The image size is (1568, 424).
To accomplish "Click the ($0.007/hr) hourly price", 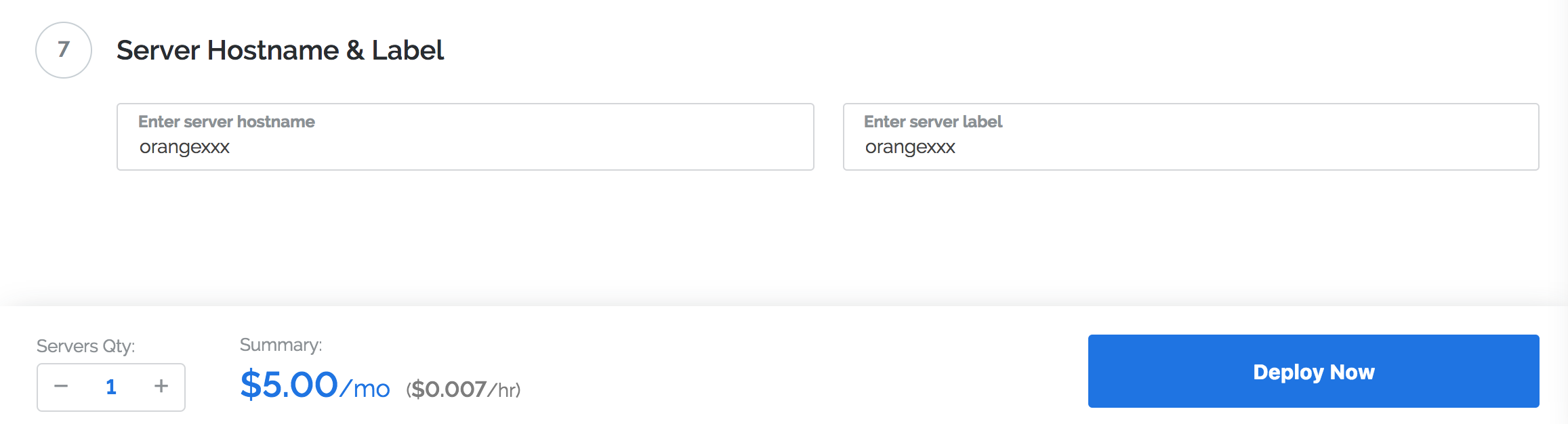I will (x=463, y=389).
